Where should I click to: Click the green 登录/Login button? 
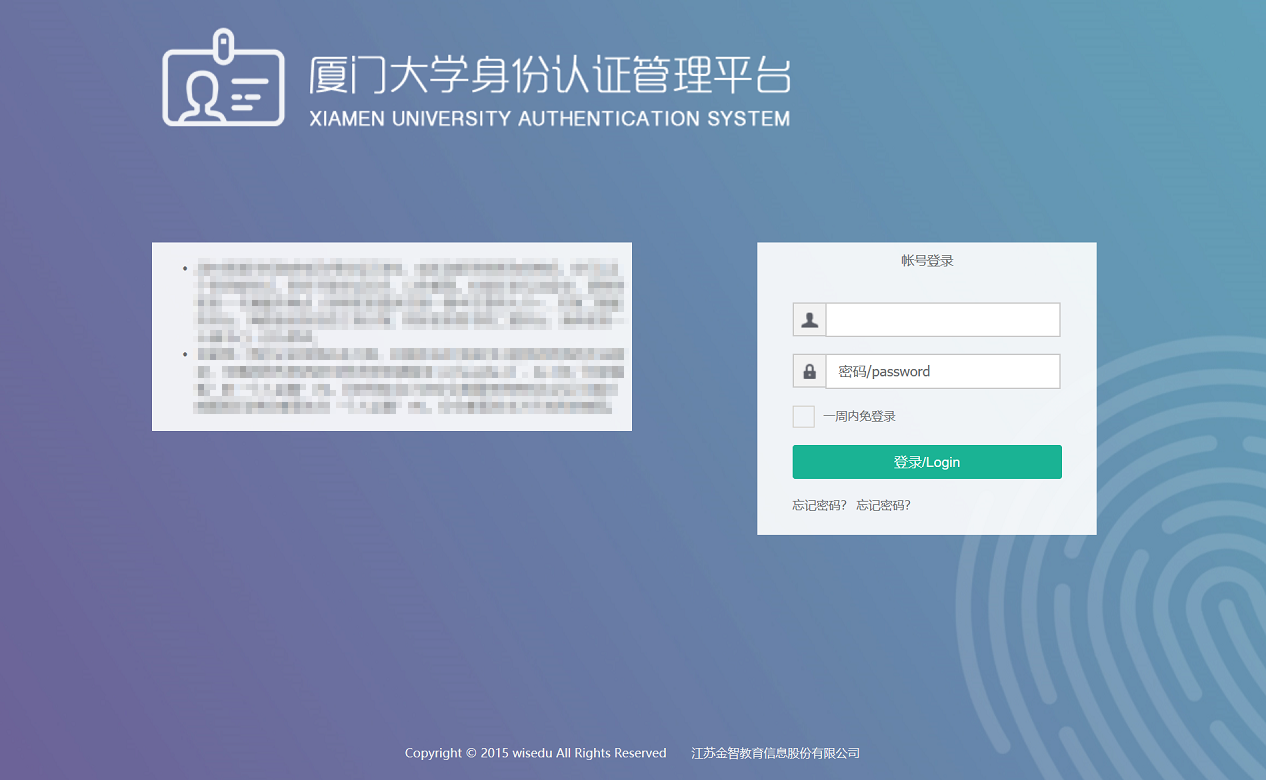pos(927,462)
